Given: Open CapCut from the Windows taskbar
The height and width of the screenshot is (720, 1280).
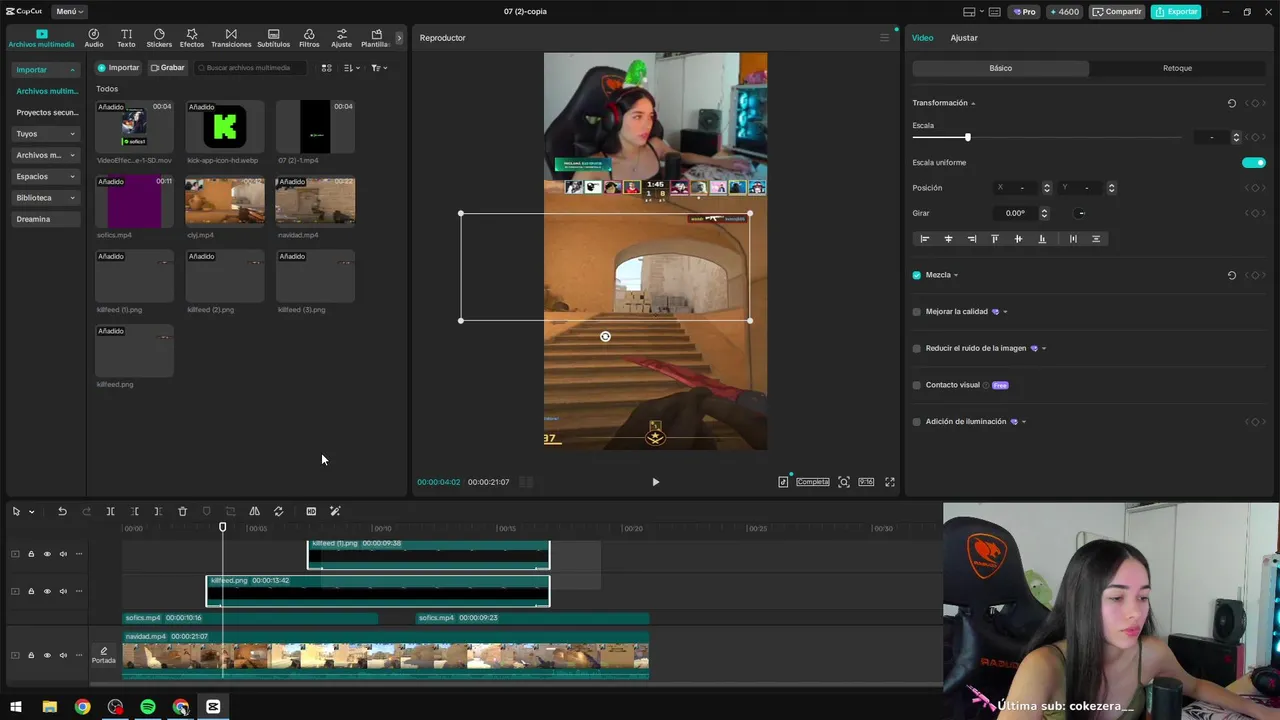Looking at the screenshot, I should (x=213, y=707).
